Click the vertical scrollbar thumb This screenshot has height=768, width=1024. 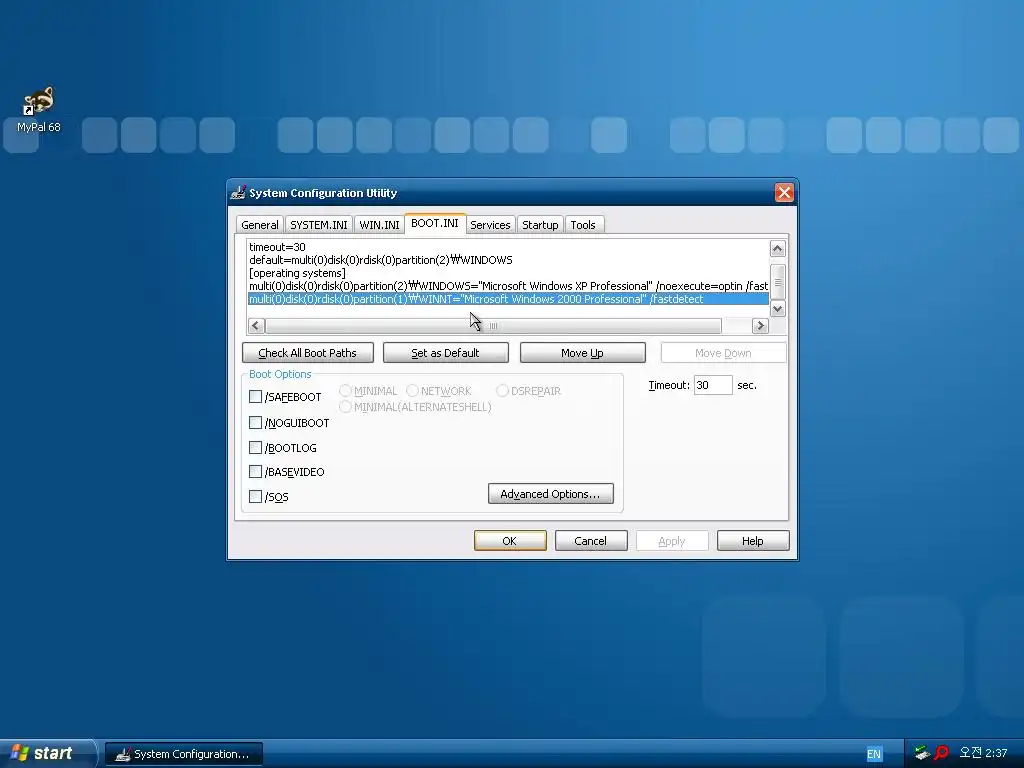coord(777,282)
